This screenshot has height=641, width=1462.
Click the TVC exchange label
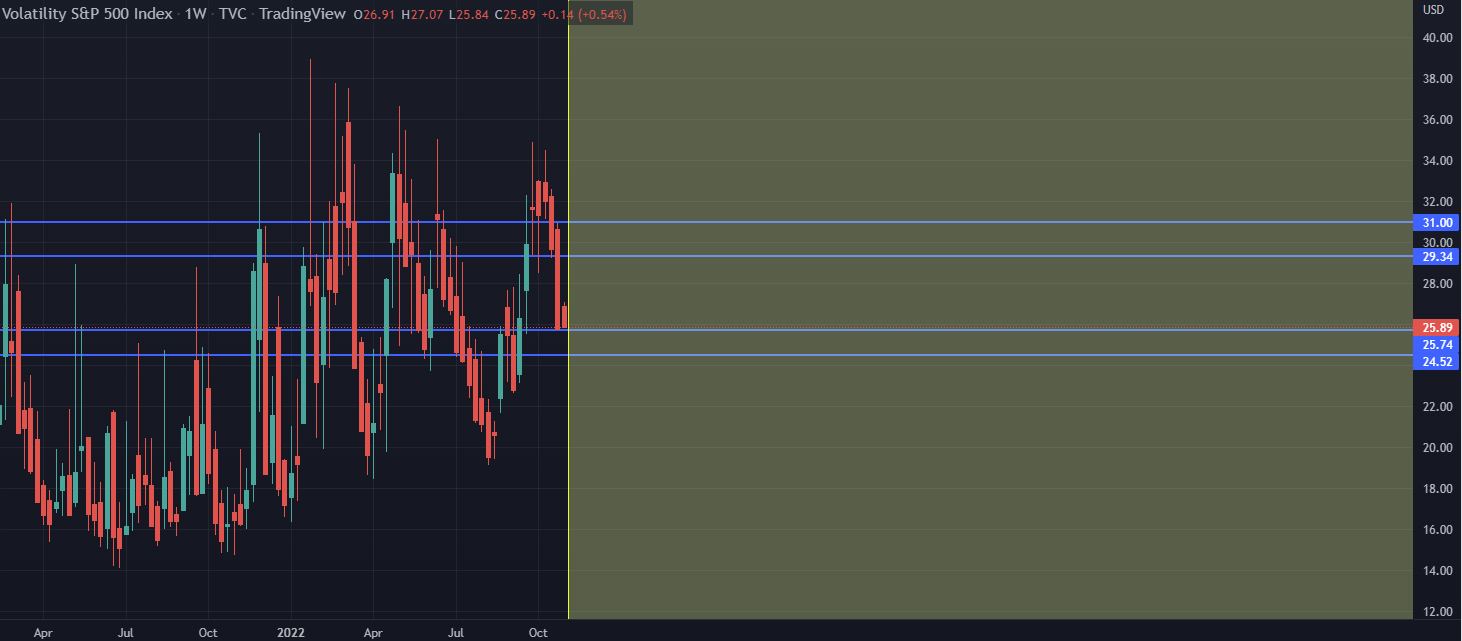pyautogui.click(x=233, y=15)
